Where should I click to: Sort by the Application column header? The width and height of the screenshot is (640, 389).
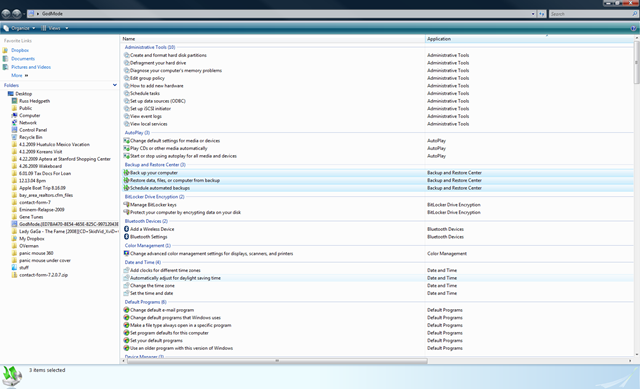click(529, 39)
